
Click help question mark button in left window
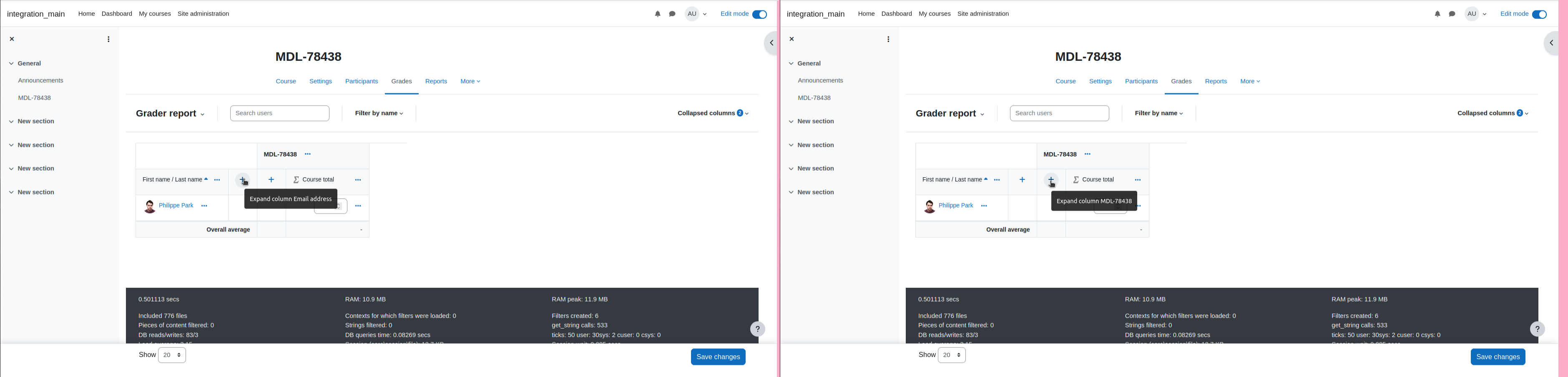(757, 329)
